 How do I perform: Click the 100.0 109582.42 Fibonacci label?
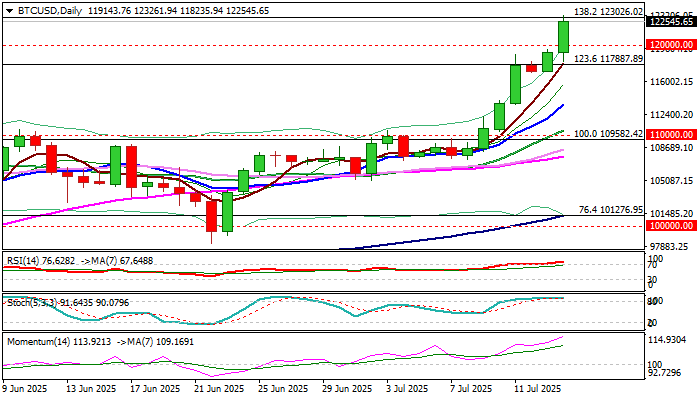click(x=608, y=134)
